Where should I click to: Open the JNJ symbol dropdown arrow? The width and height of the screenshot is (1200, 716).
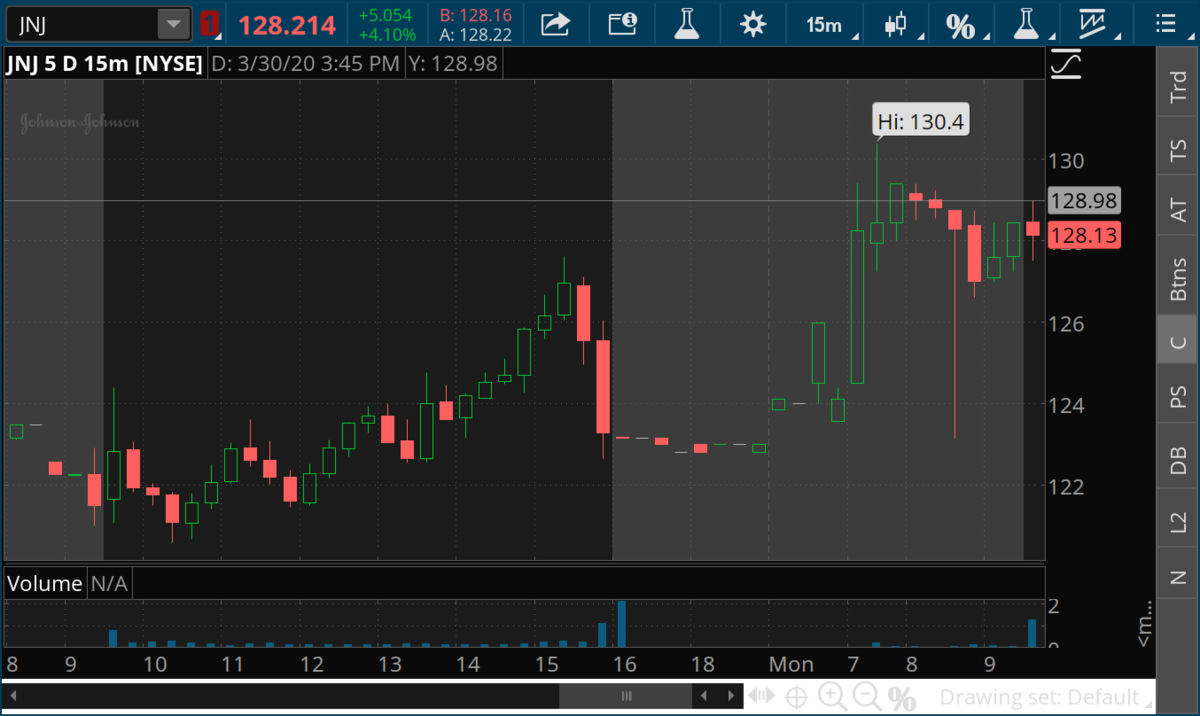tap(174, 23)
